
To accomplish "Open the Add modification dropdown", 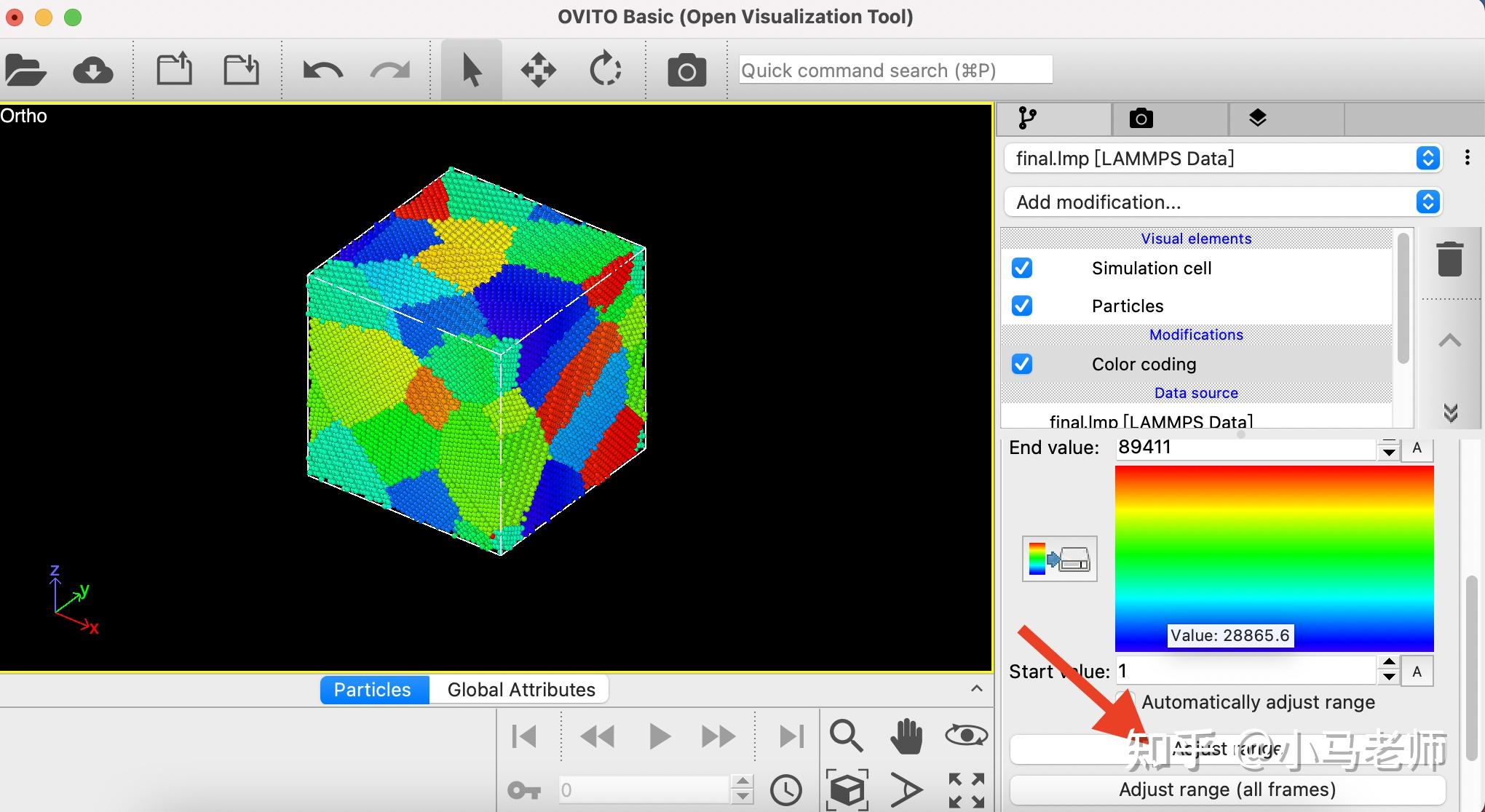I will click(x=1223, y=202).
